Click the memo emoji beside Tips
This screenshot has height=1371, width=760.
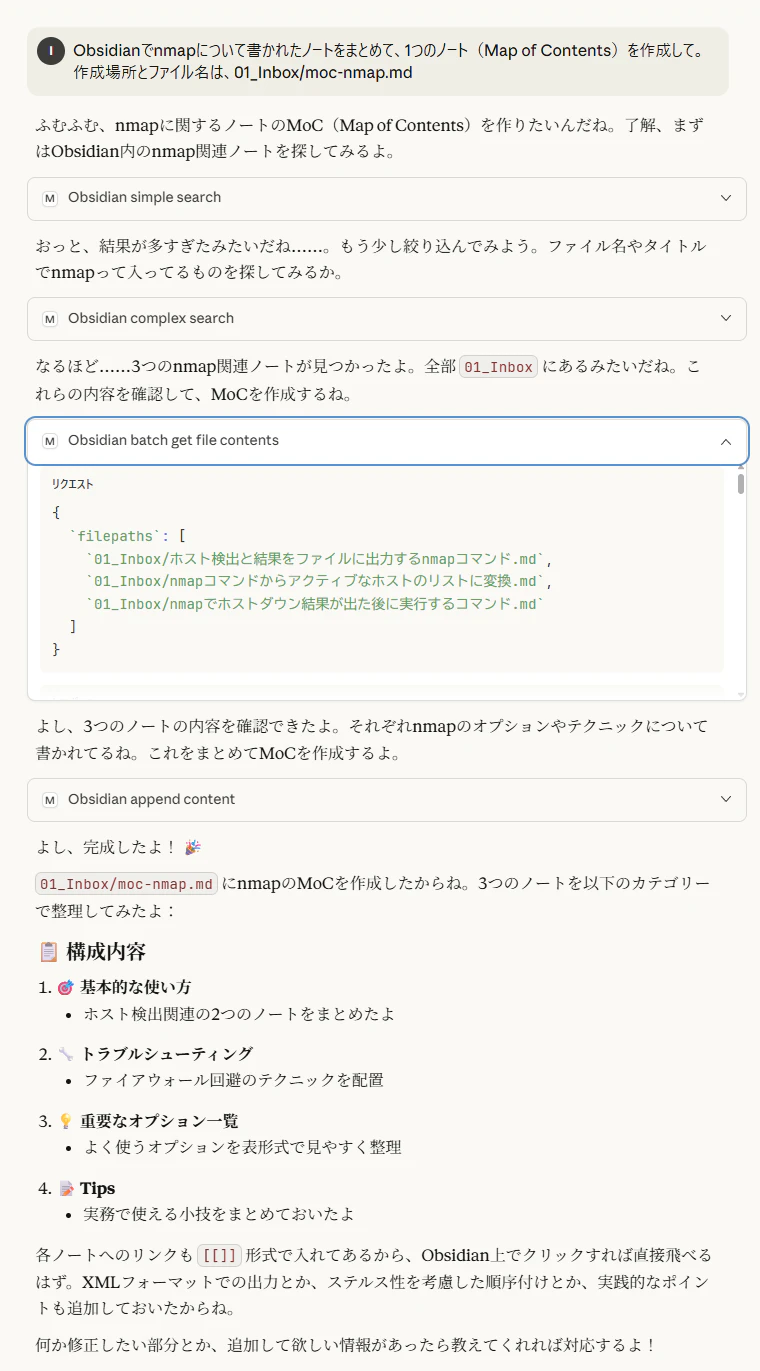[66, 1189]
